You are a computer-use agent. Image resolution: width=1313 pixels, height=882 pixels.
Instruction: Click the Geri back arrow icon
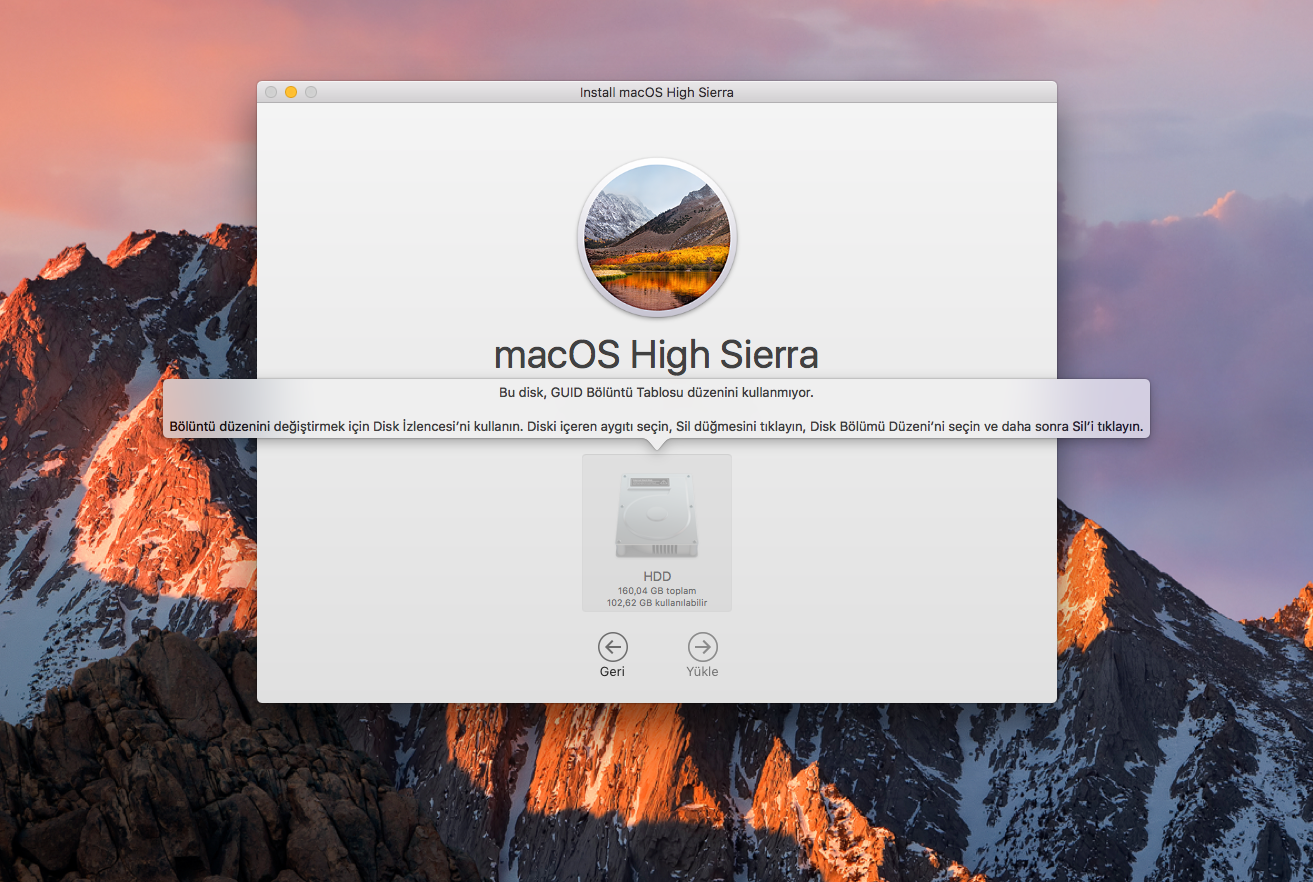tap(613, 646)
